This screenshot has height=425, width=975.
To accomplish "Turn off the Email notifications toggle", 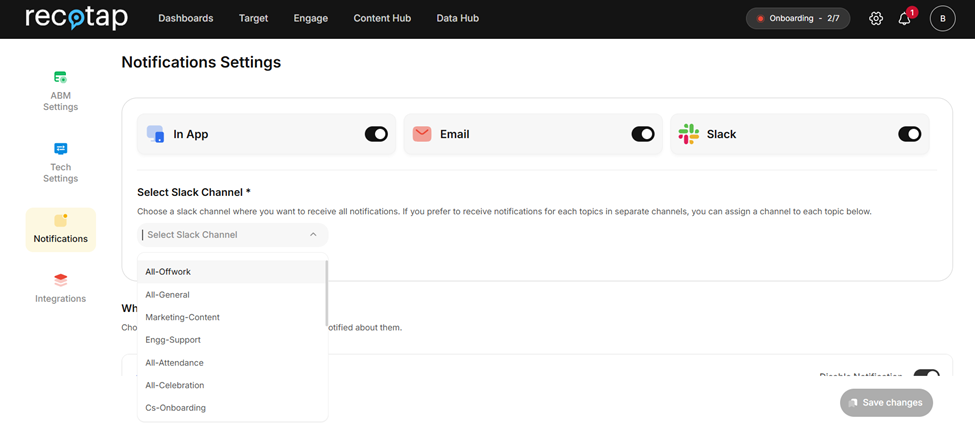I will [643, 134].
